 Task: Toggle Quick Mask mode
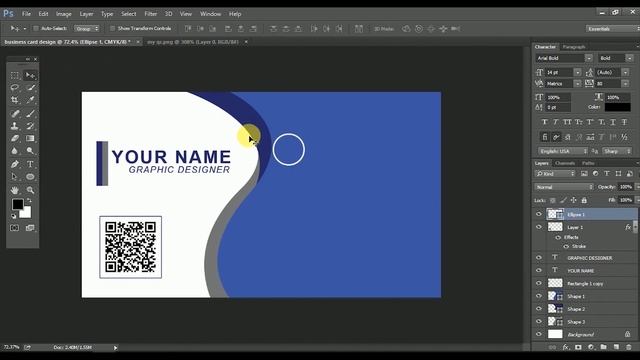click(15, 228)
